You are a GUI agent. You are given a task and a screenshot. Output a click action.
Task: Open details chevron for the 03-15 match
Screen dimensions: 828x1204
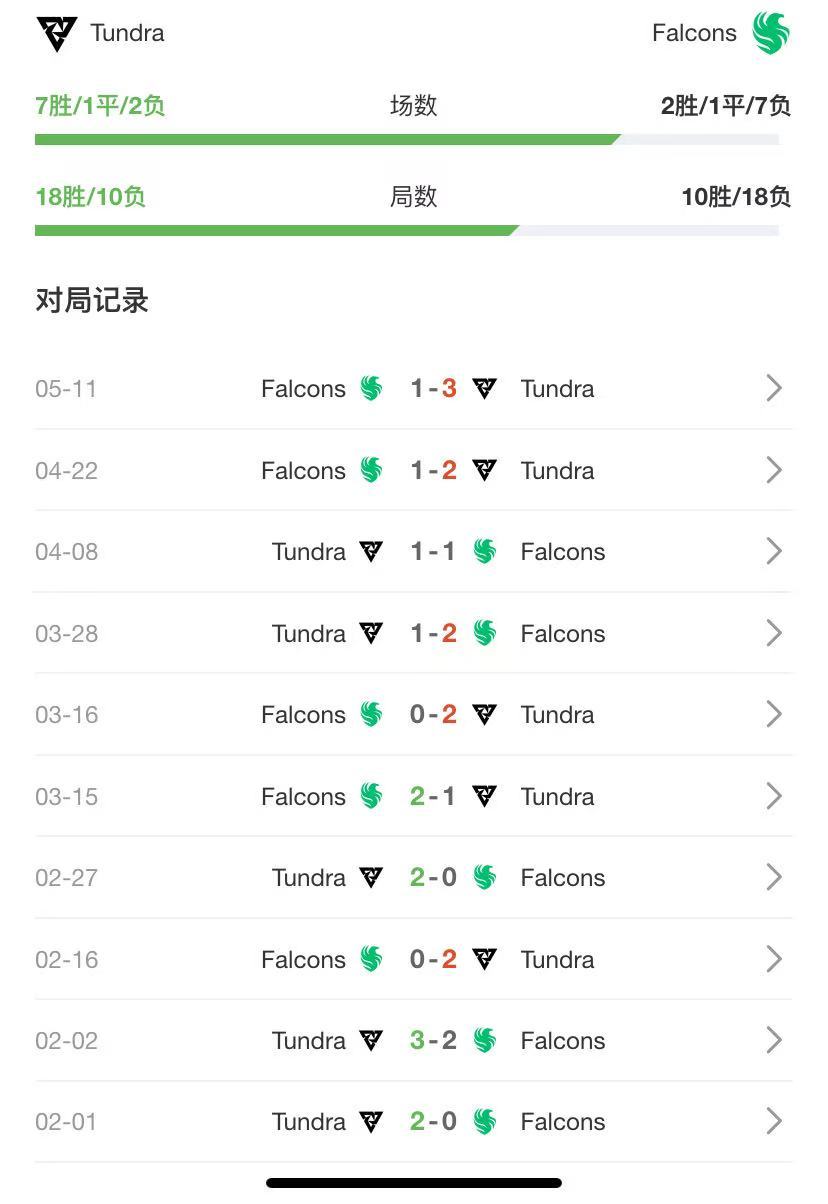point(773,796)
